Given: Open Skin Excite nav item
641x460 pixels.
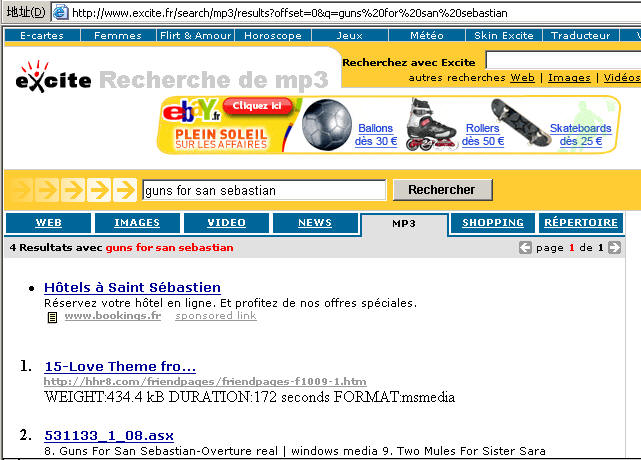Looking at the screenshot, I should pos(504,36).
